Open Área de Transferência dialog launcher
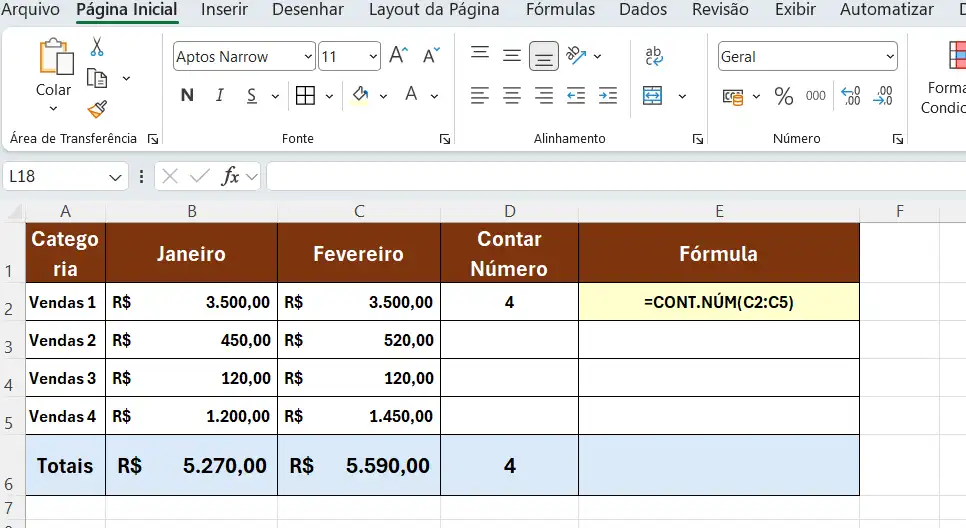This screenshot has width=966, height=528. click(x=153, y=139)
